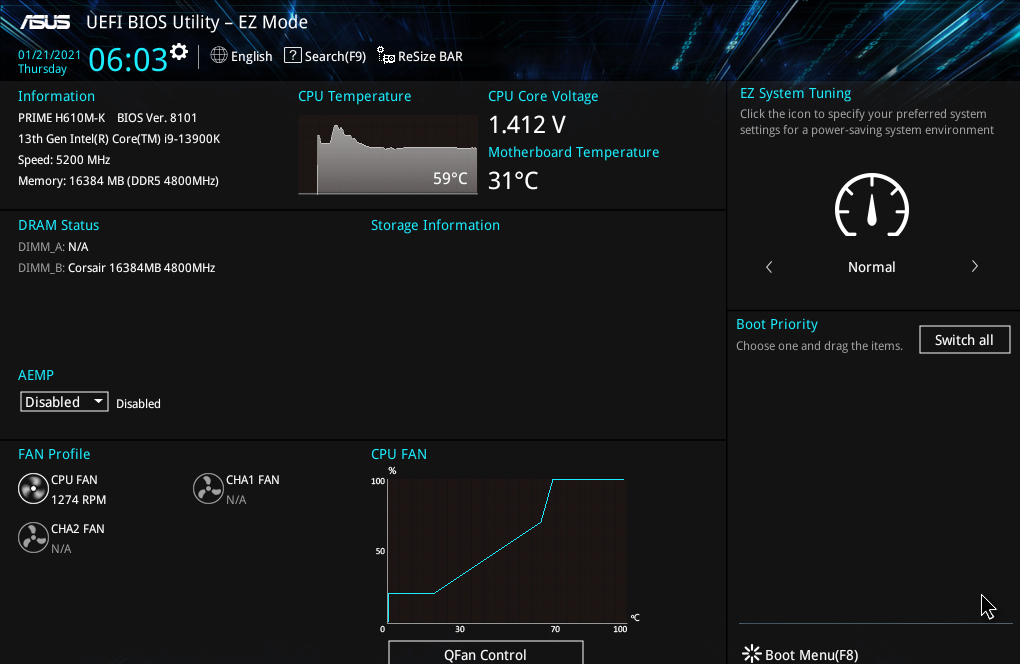Click the Boot Menu star icon

click(x=751, y=654)
